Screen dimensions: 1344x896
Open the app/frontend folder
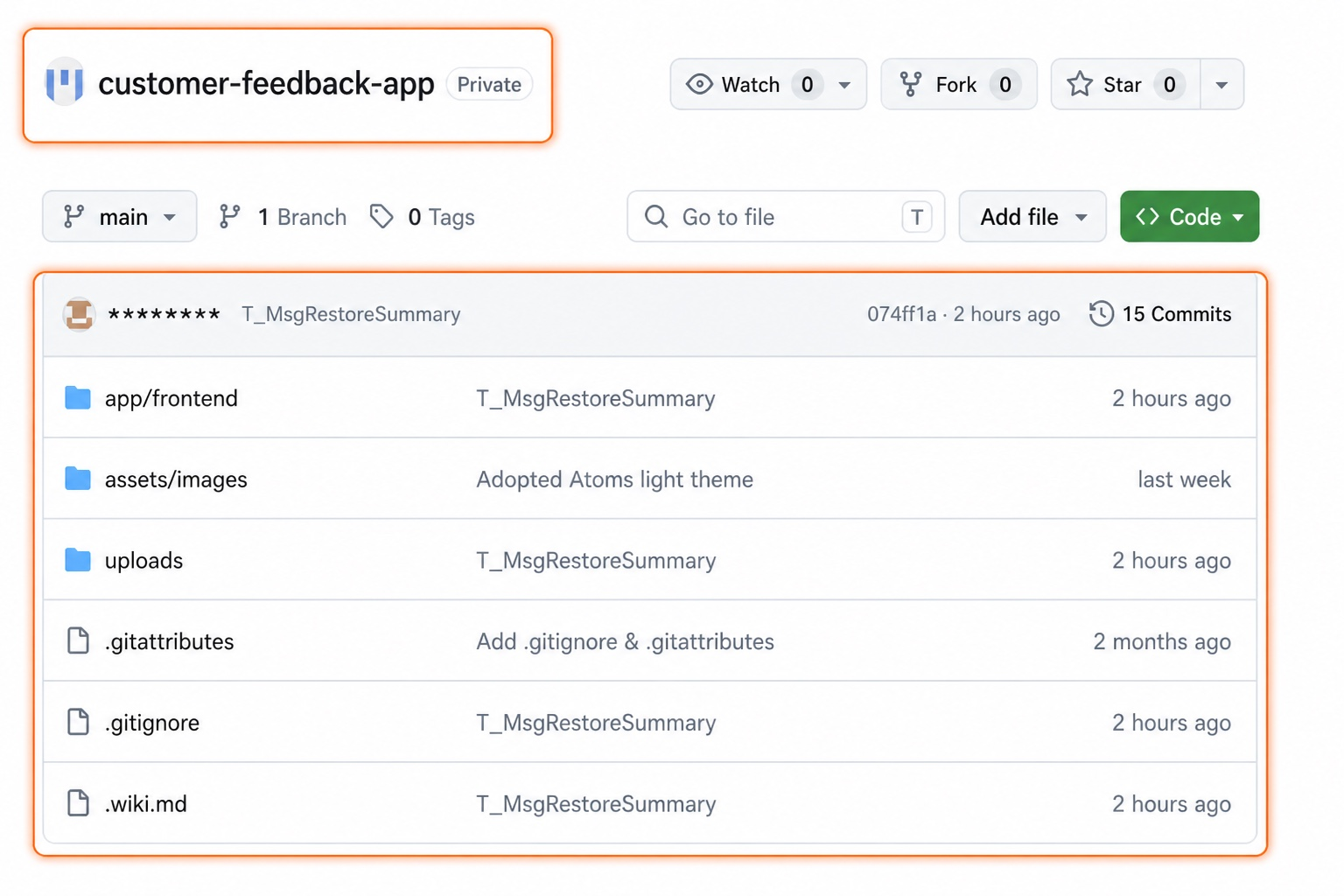171,398
